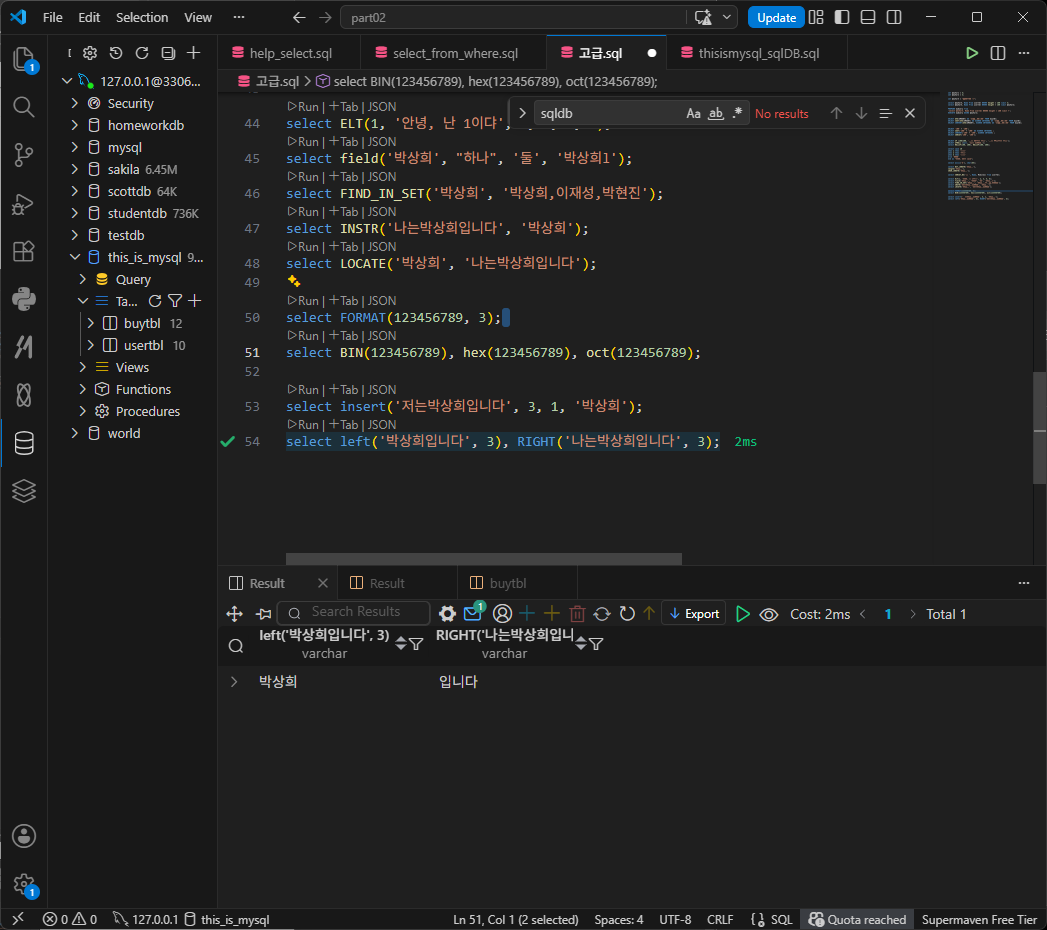Viewport: 1047px width, 930px height.
Task: Click the part02 command center search box
Action: [514, 17]
